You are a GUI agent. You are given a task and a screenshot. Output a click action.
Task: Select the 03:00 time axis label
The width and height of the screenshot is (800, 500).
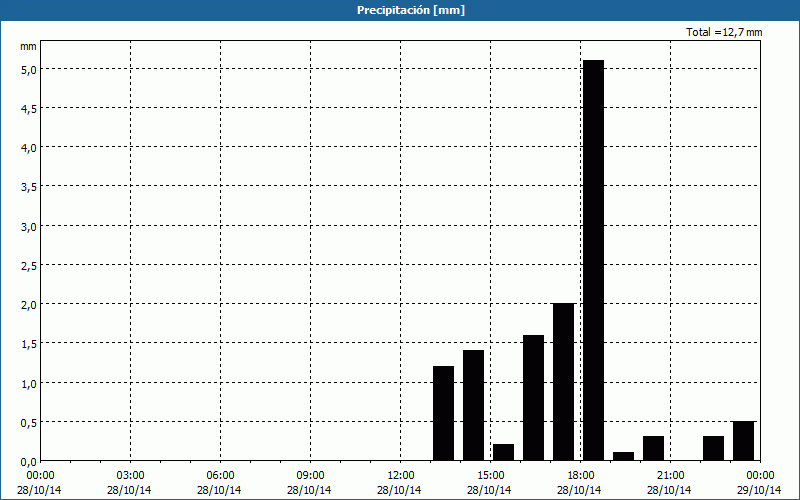[x=130, y=475]
